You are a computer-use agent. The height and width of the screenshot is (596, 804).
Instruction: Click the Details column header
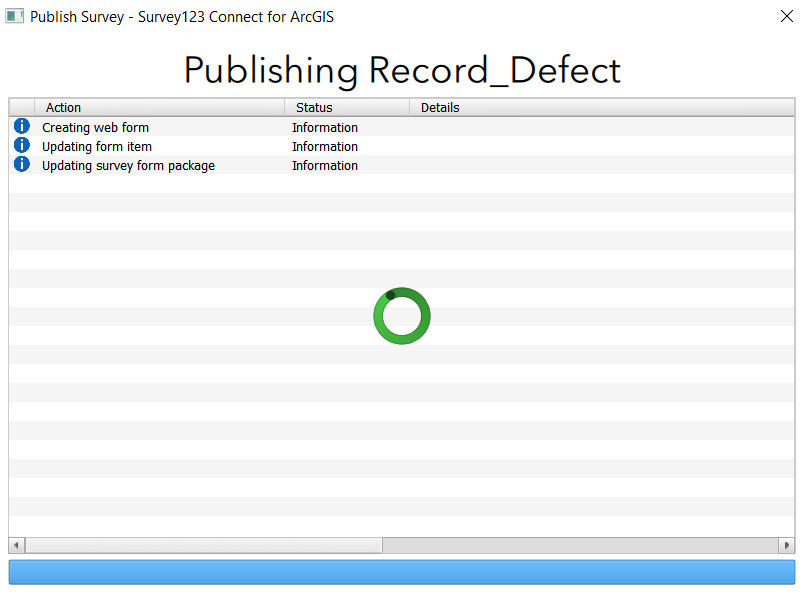pos(602,108)
